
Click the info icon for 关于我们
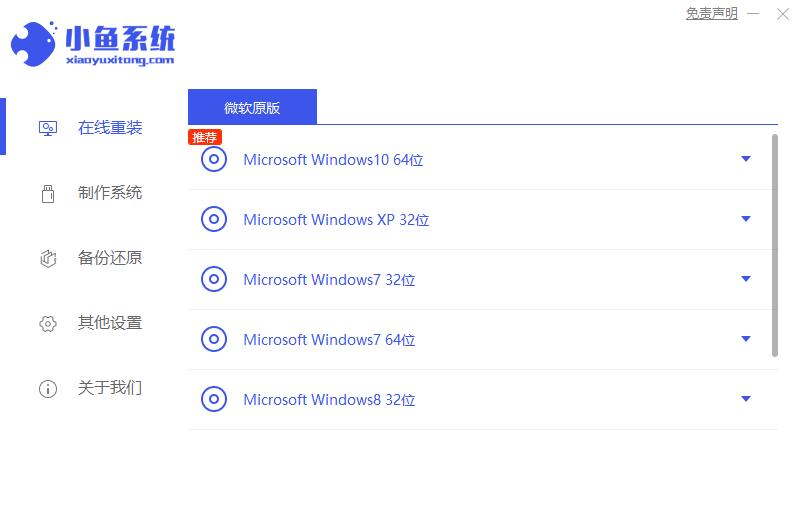(x=48, y=389)
